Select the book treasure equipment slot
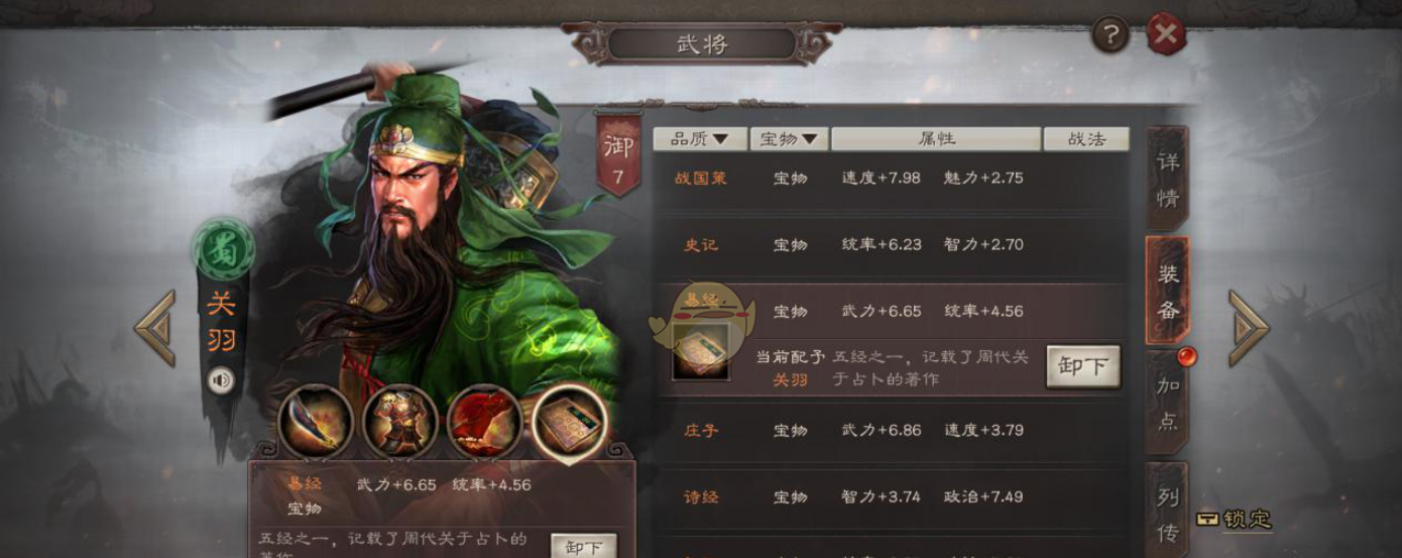Screen dimensions: 1402x558 point(571,423)
